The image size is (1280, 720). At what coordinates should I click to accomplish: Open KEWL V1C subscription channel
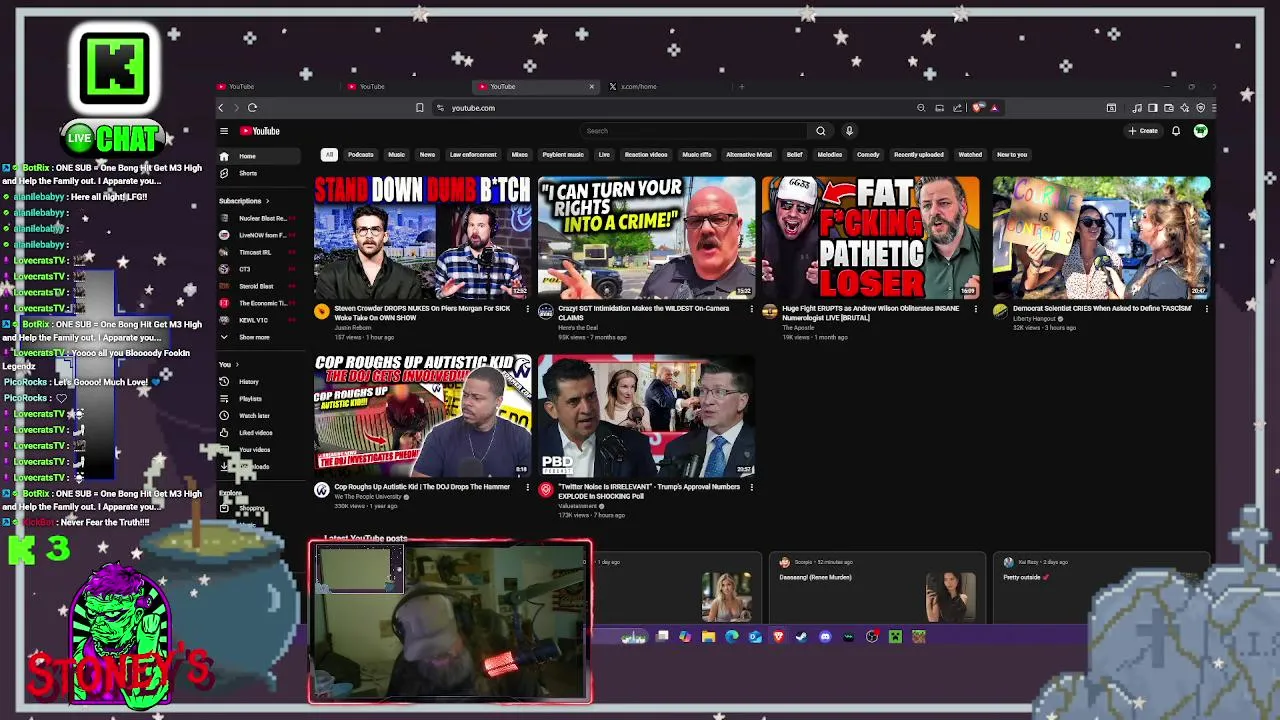pos(258,320)
